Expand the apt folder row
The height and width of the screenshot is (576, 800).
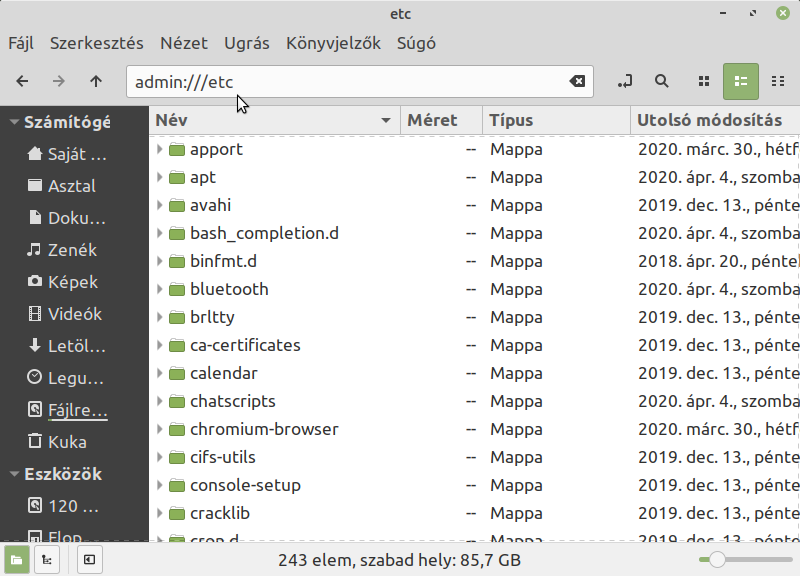tap(159, 177)
